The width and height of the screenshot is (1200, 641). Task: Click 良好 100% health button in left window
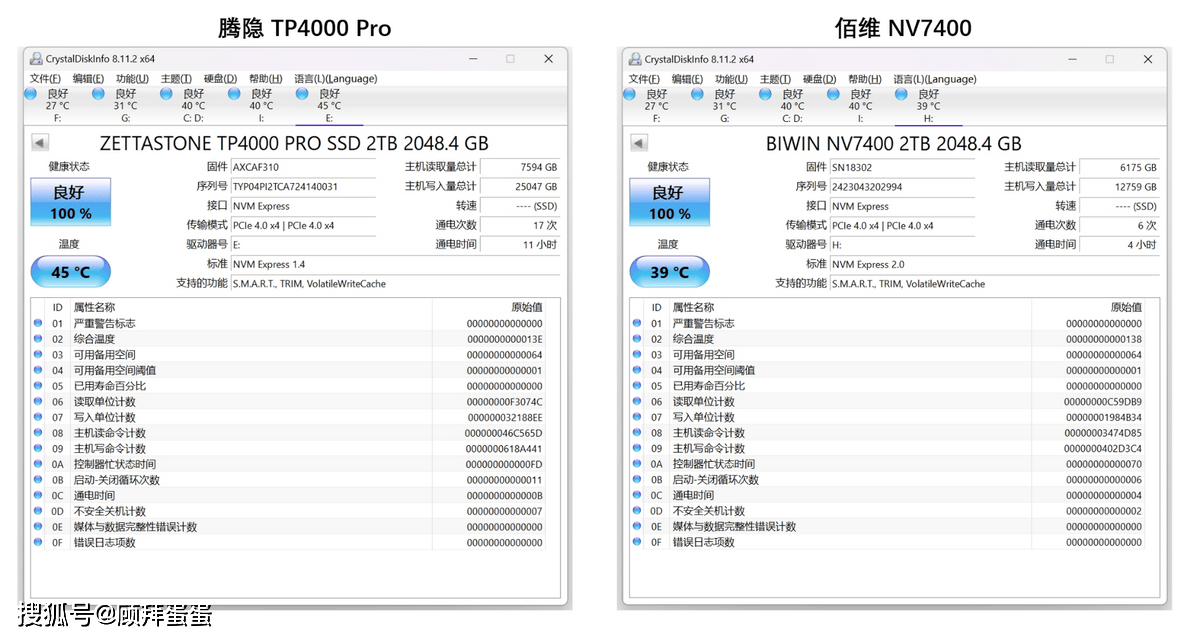click(70, 202)
